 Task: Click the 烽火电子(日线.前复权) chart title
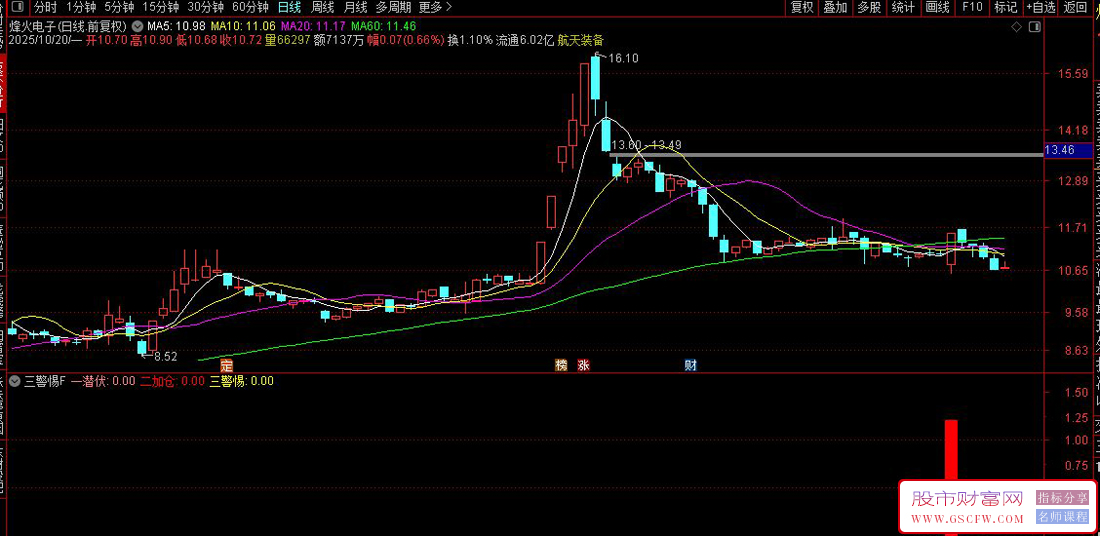69,27
